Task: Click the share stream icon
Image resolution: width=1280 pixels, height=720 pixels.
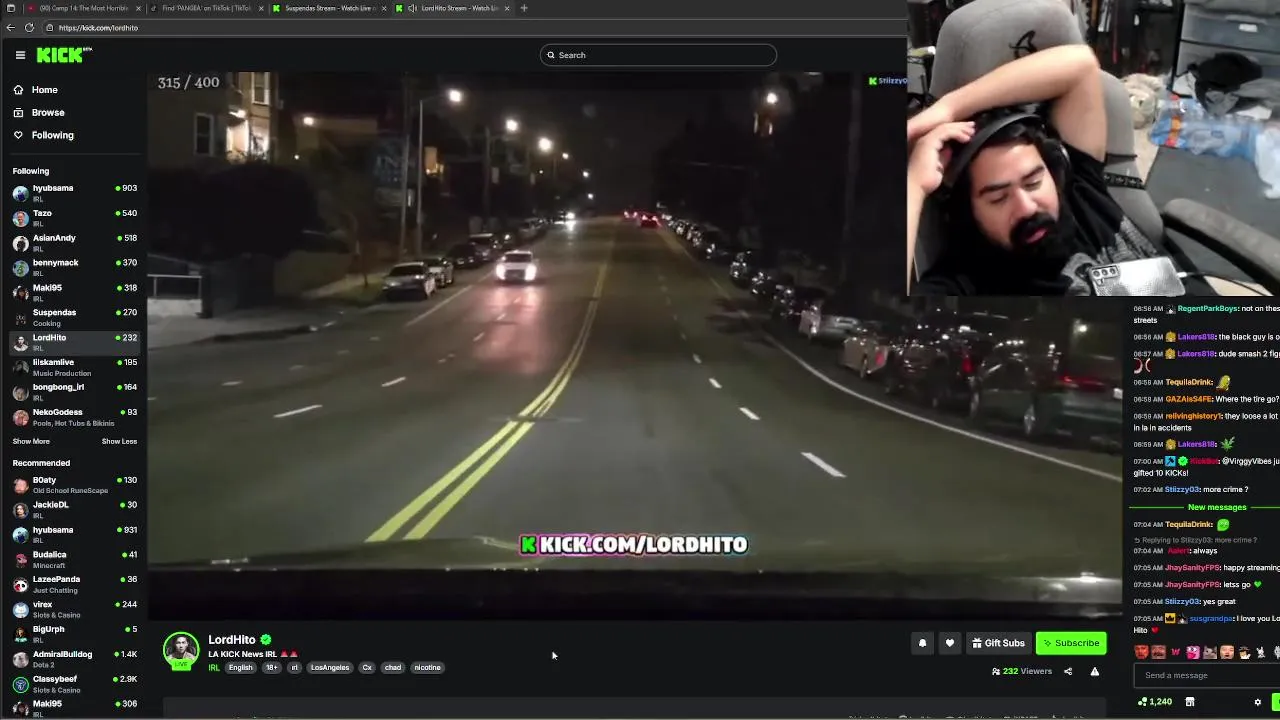Action: click(1068, 671)
